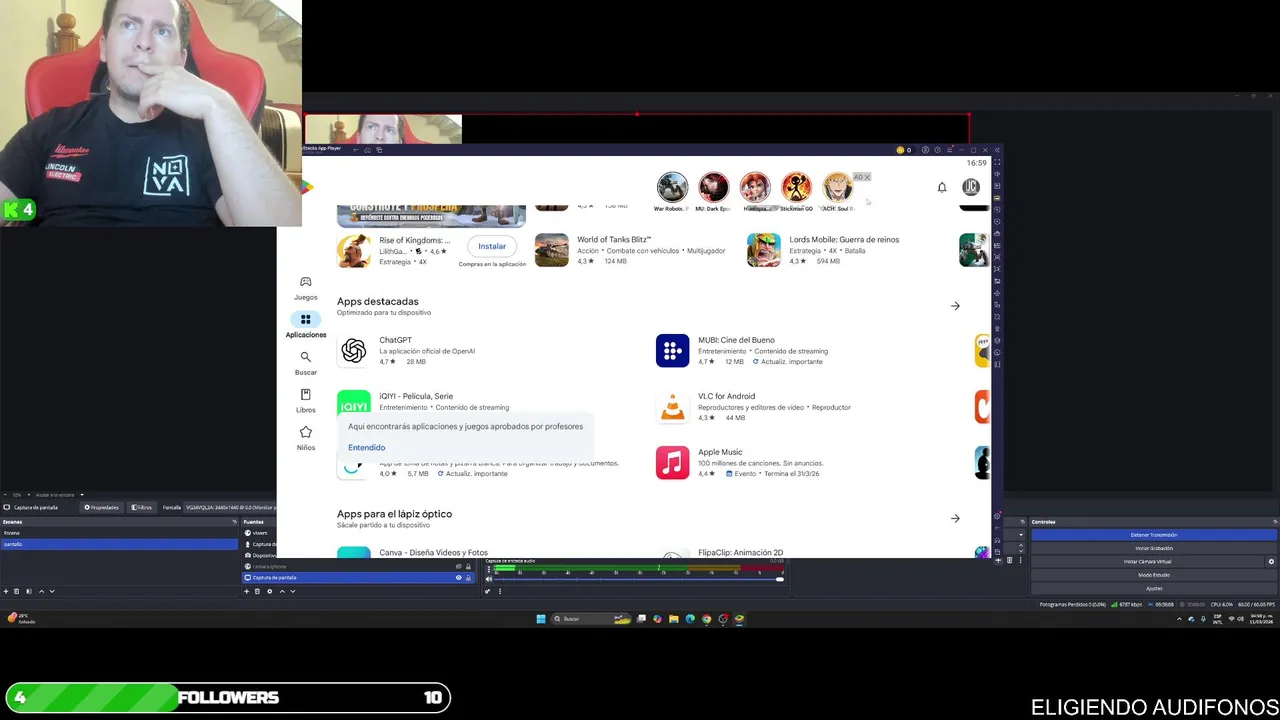Move scene down with arrow
Viewport: 1280px width, 720px height.
[52, 591]
